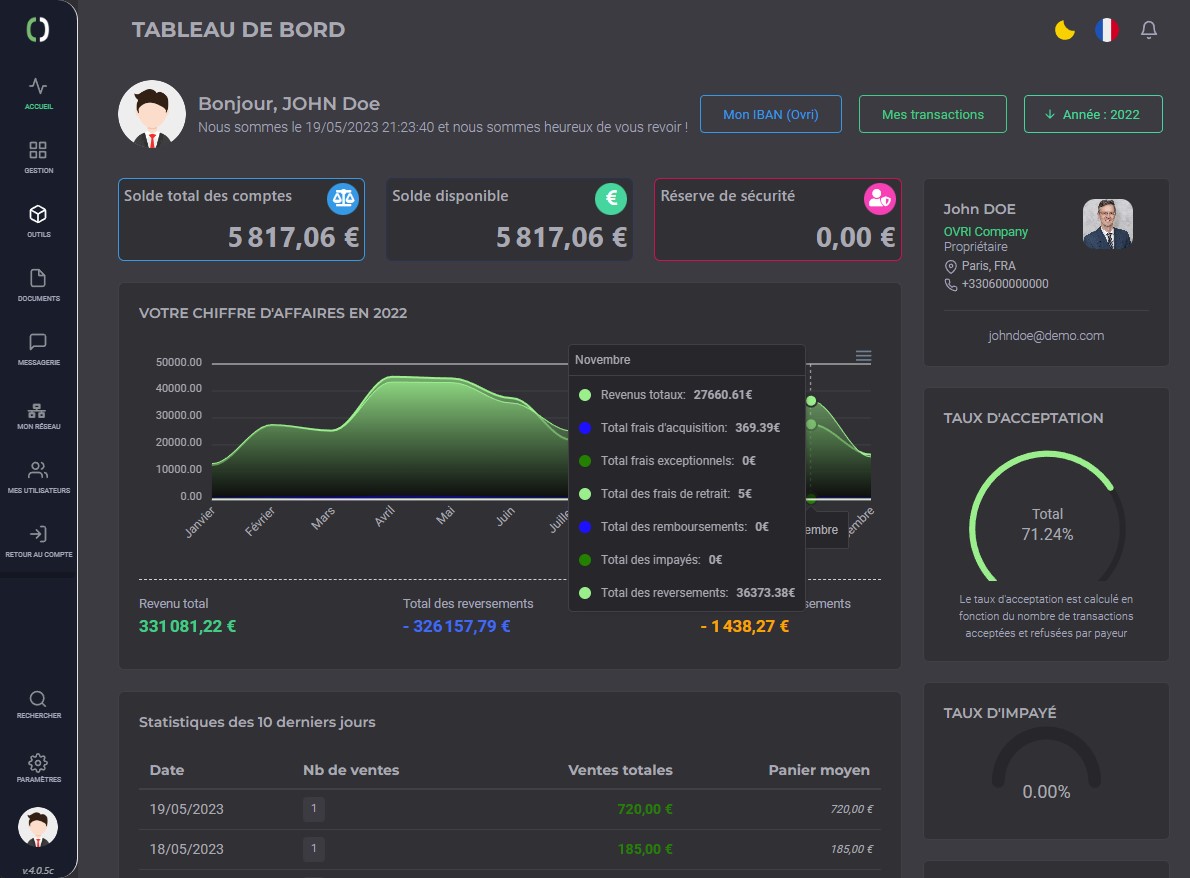Open the notifications bell
1190x878 pixels.
click(1149, 30)
